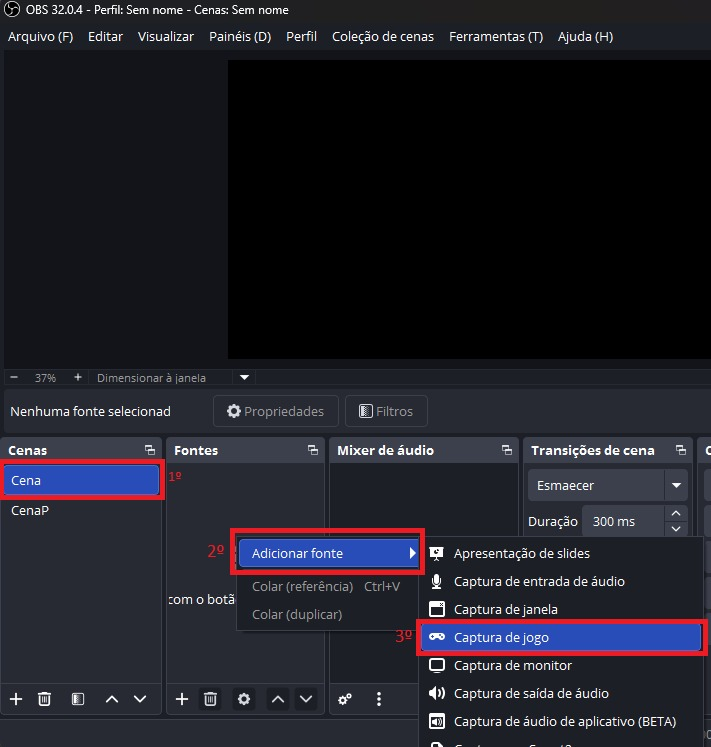Open scene filters icon in Cenas panel
The height and width of the screenshot is (747, 711).
[78, 699]
